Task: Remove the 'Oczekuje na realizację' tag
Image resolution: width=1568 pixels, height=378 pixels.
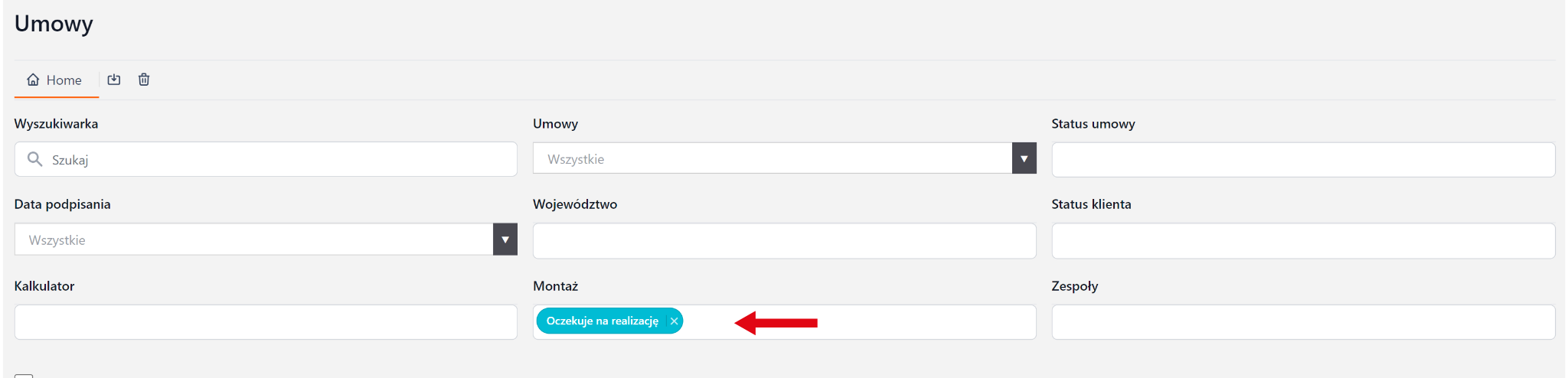Action: (674, 321)
